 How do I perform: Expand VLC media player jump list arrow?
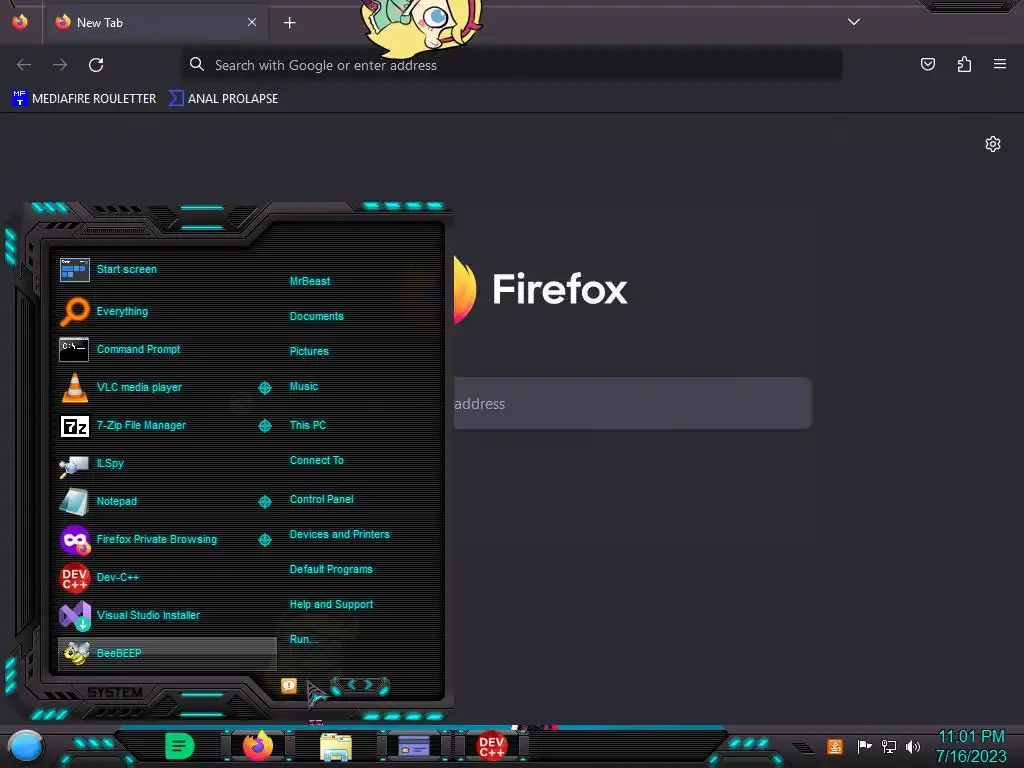[x=265, y=388]
